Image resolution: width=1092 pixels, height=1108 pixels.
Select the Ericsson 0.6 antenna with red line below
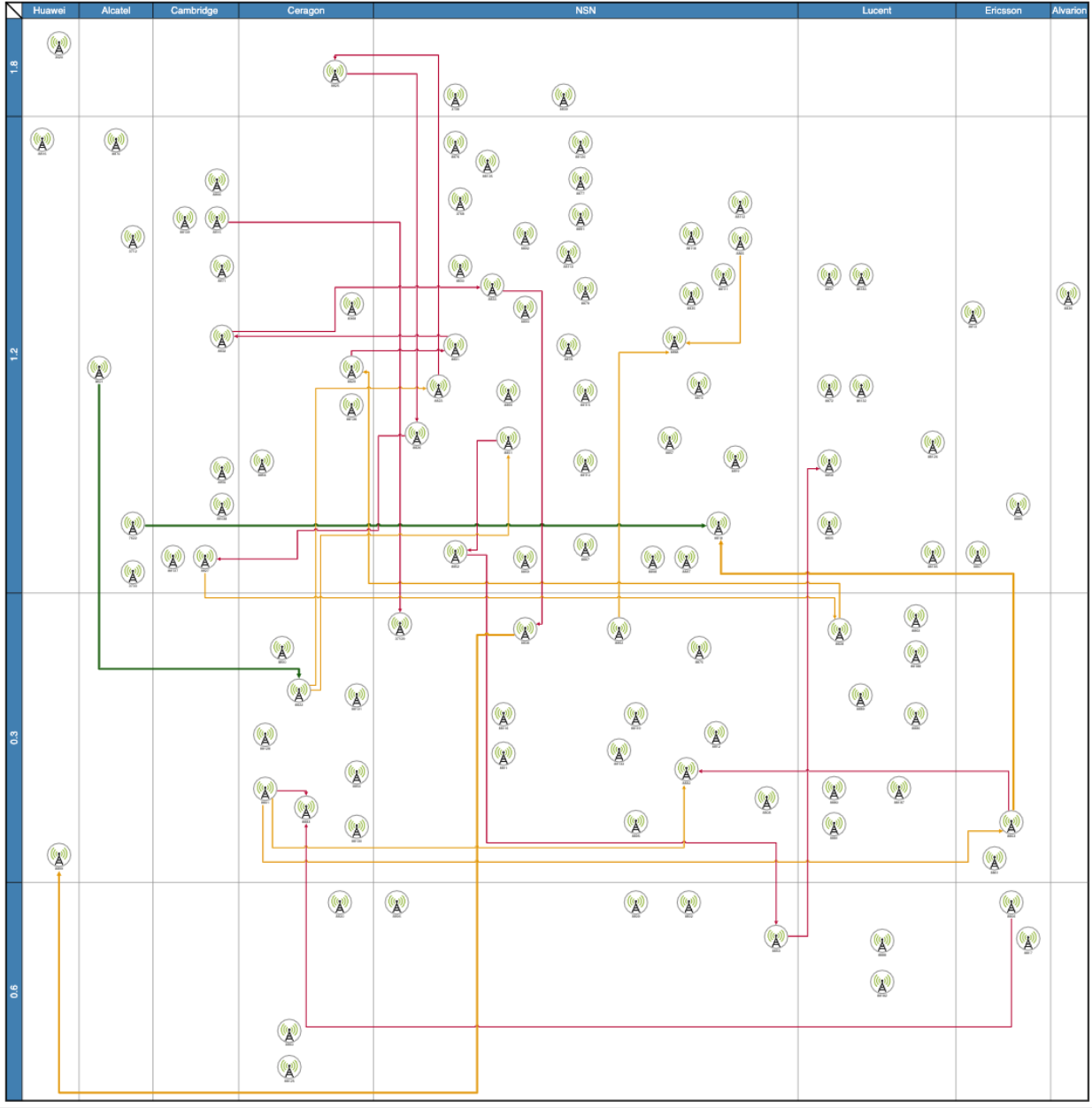tap(1011, 903)
